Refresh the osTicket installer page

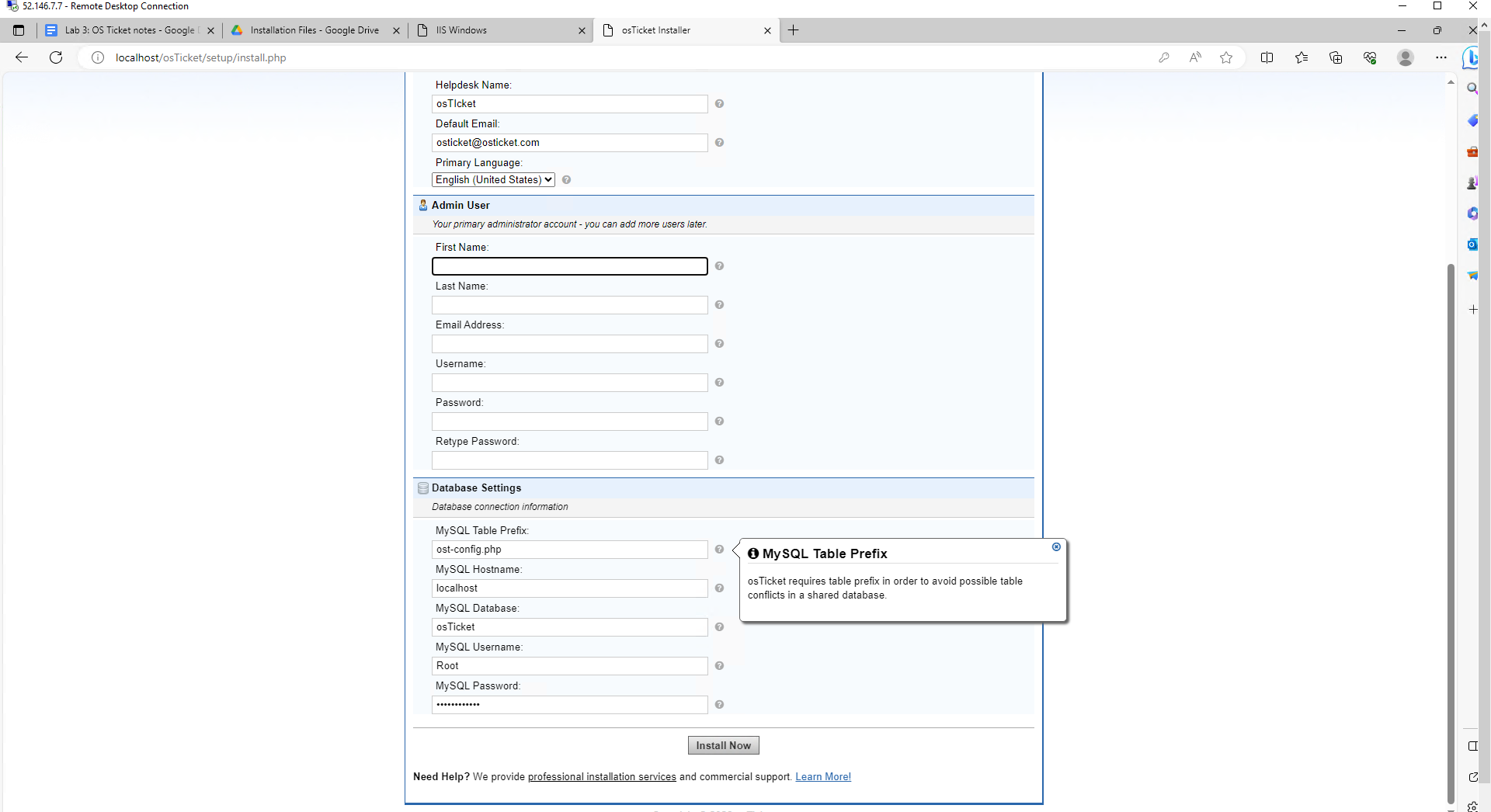pyautogui.click(x=56, y=57)
